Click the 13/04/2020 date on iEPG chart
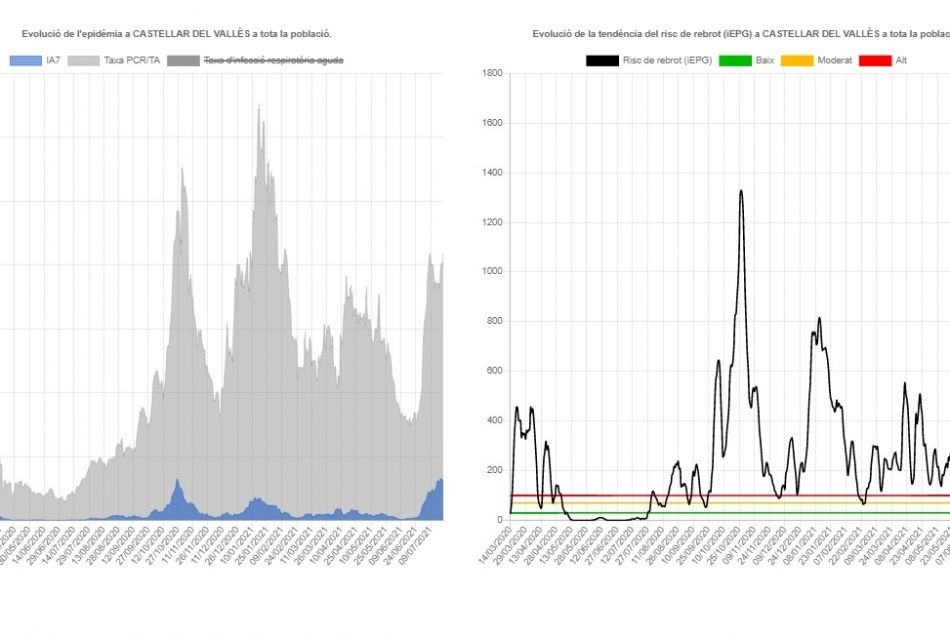 tap(525, 544)
